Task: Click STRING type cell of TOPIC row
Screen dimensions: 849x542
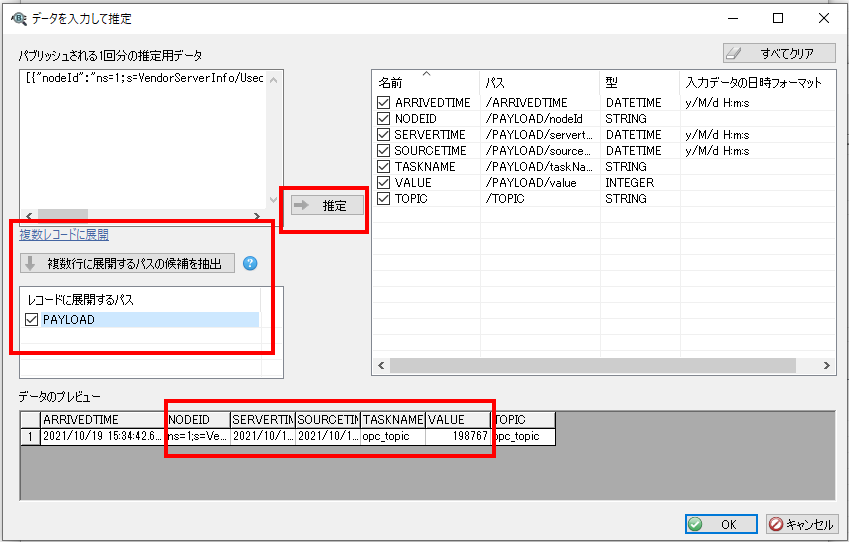Action: point(639,199)
